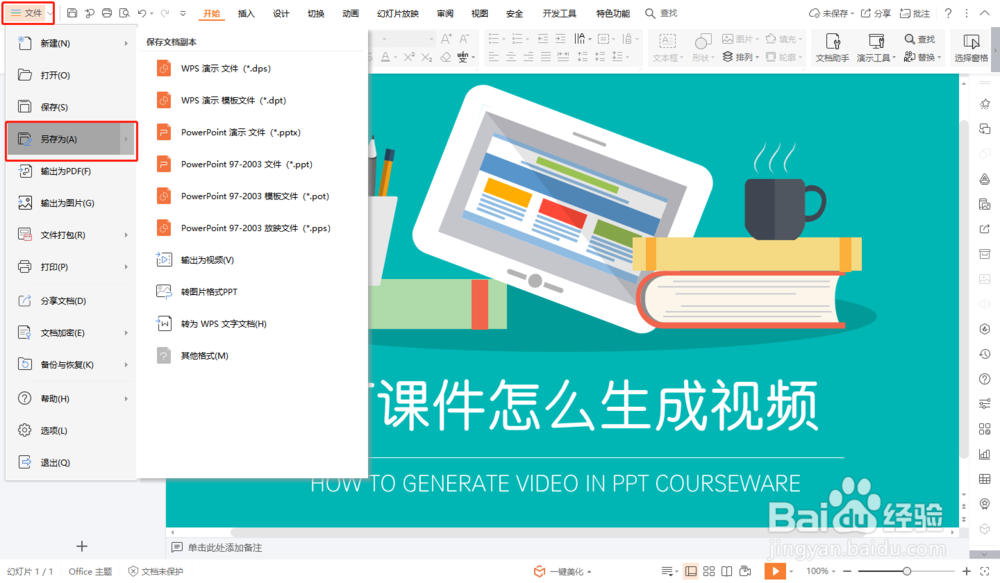Switch to reading view book icon
This screenshot has height=583, width=1000.
(x=726, y=571)
